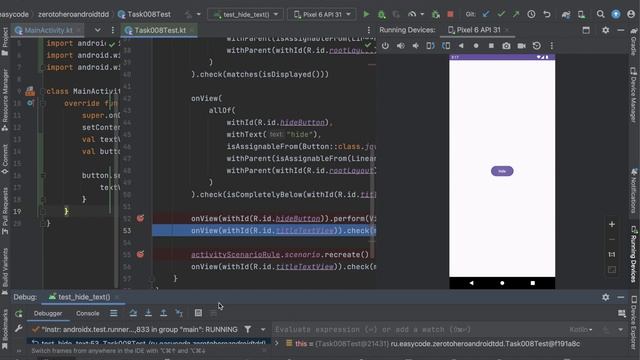Open Running Devices settings gear
Image resolution: width=640 pixels, height=360 pixels.
tap(606, 30)
